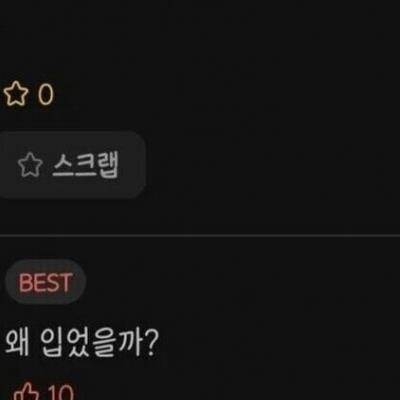
Task: Click the question mark ending the comment
Action: (152, 343)
